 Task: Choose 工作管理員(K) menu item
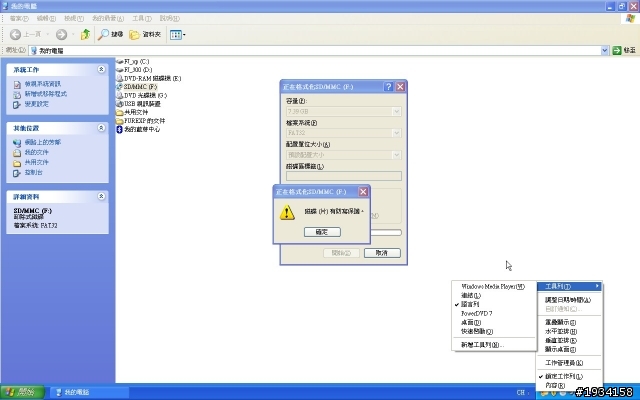[x=569, y=363]
